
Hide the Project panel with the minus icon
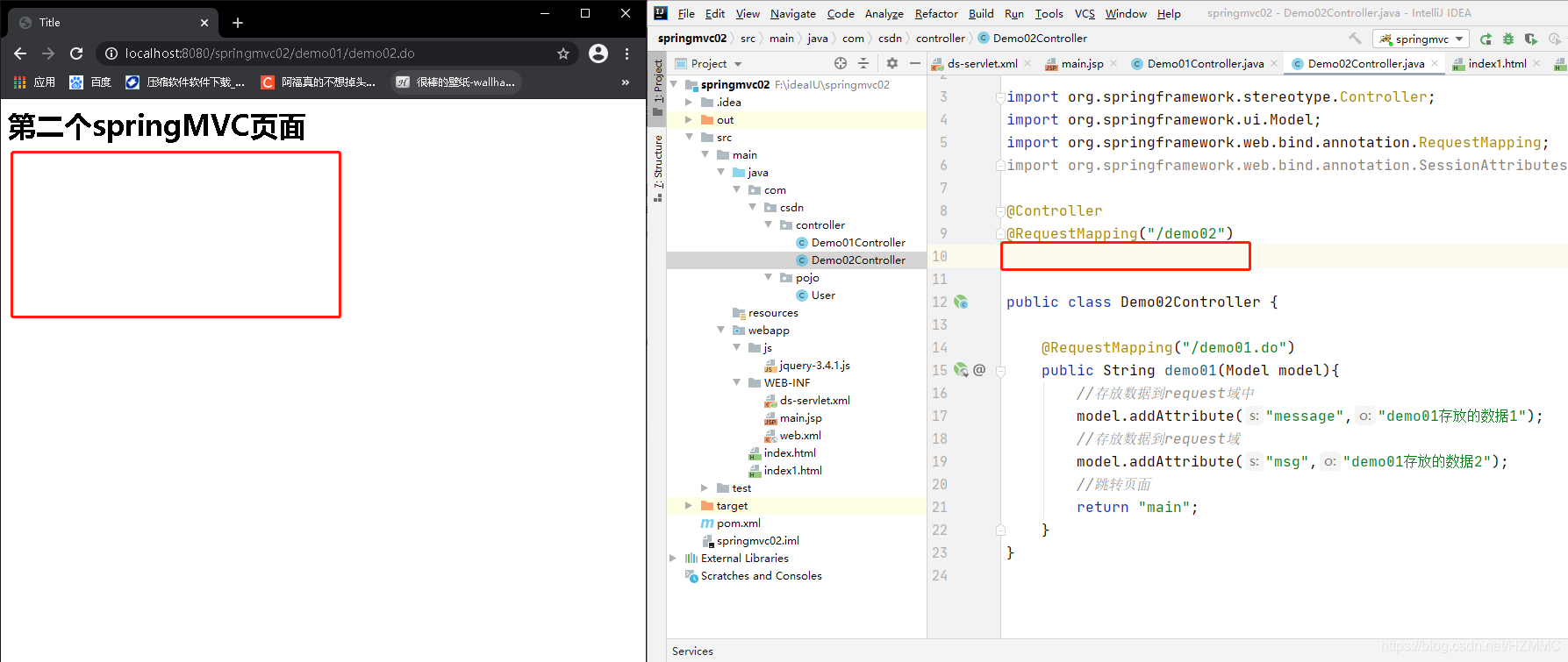point(915,63)
